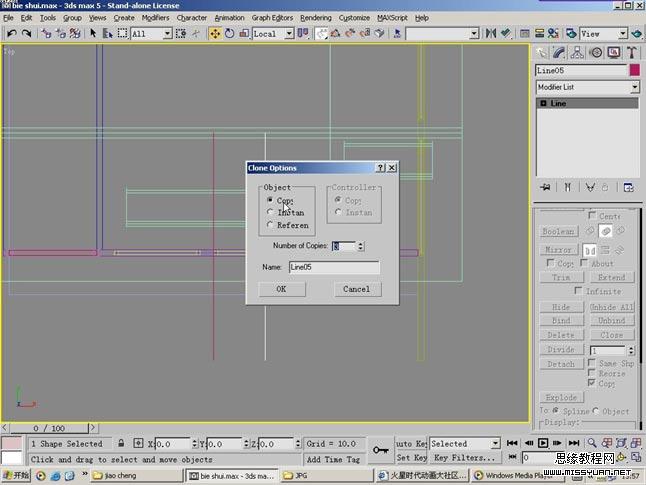
Task: Click OK in Clone Options dialog
Action: click(x=282, y=289)
